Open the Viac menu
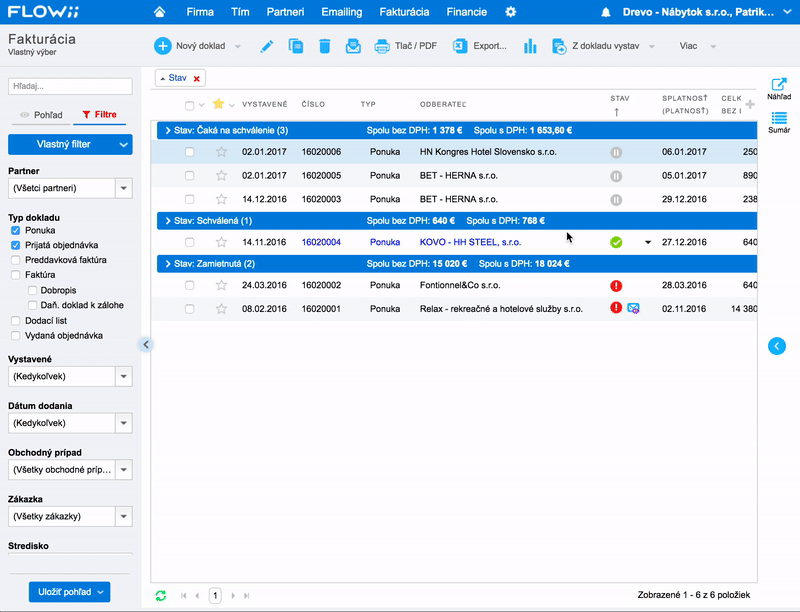 697,46
